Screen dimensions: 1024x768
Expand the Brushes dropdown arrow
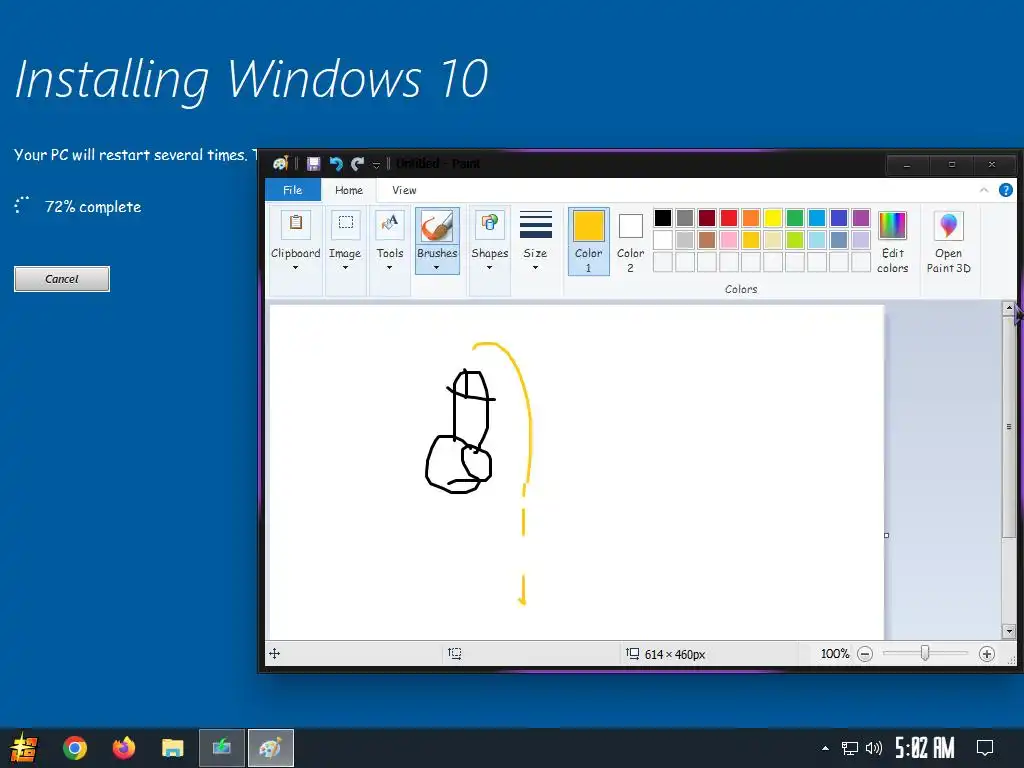(436, 268)
